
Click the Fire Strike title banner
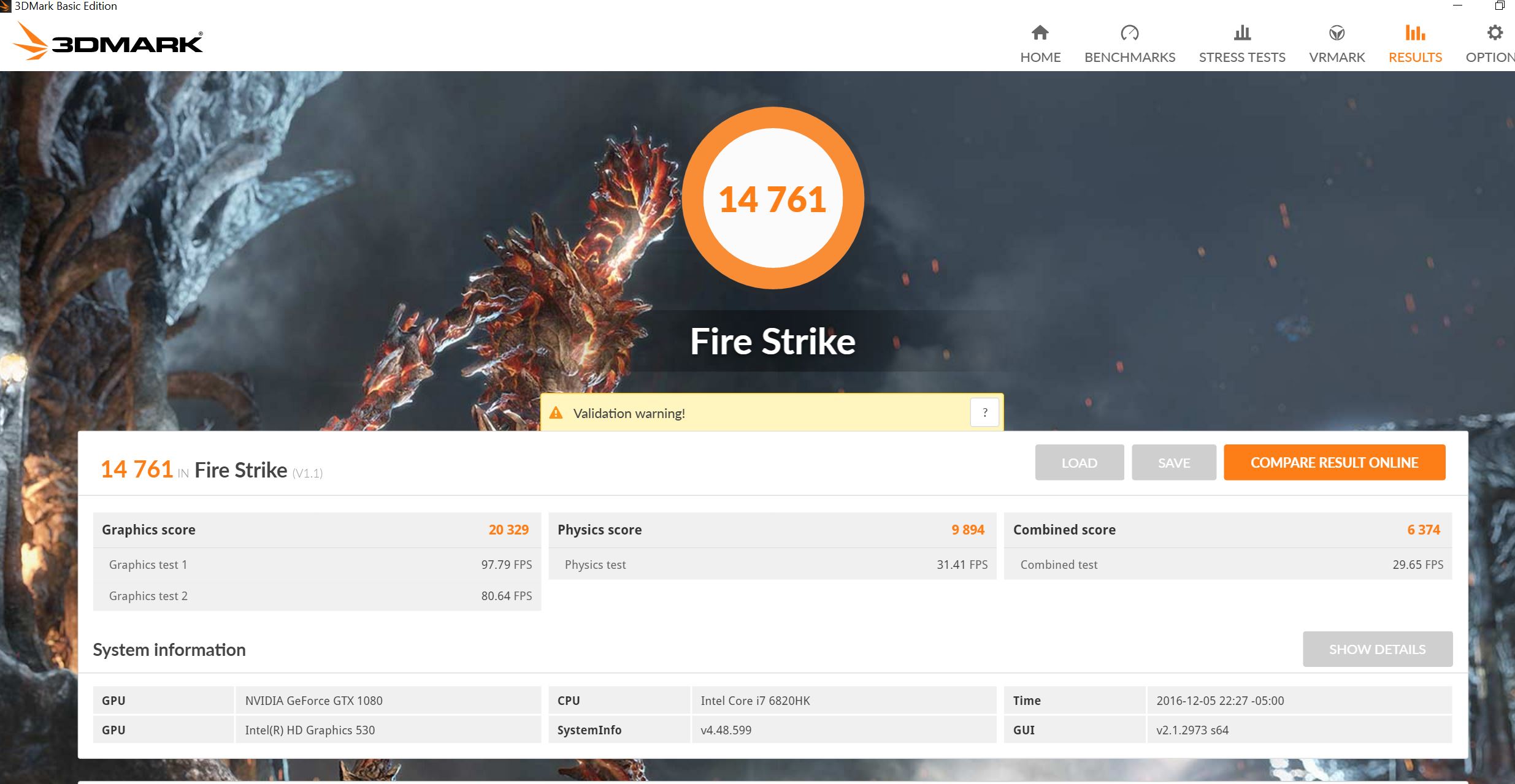click(x=773, y=341)
